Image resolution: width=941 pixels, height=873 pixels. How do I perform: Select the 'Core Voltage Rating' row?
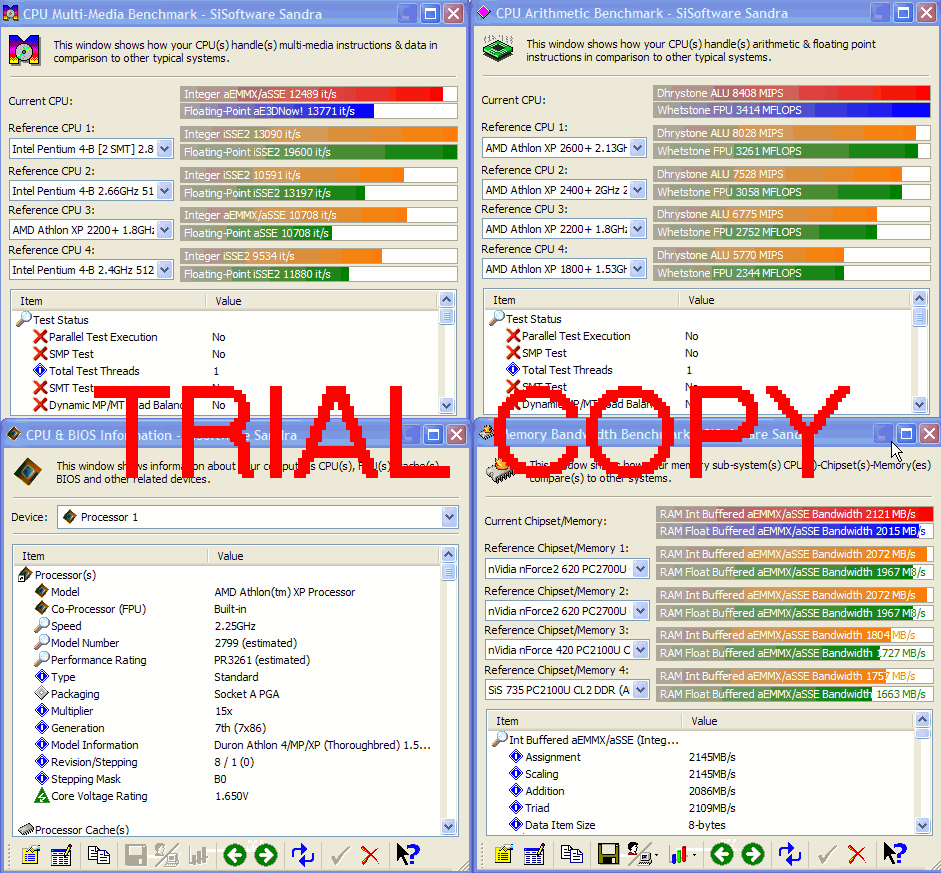point(227,796)
